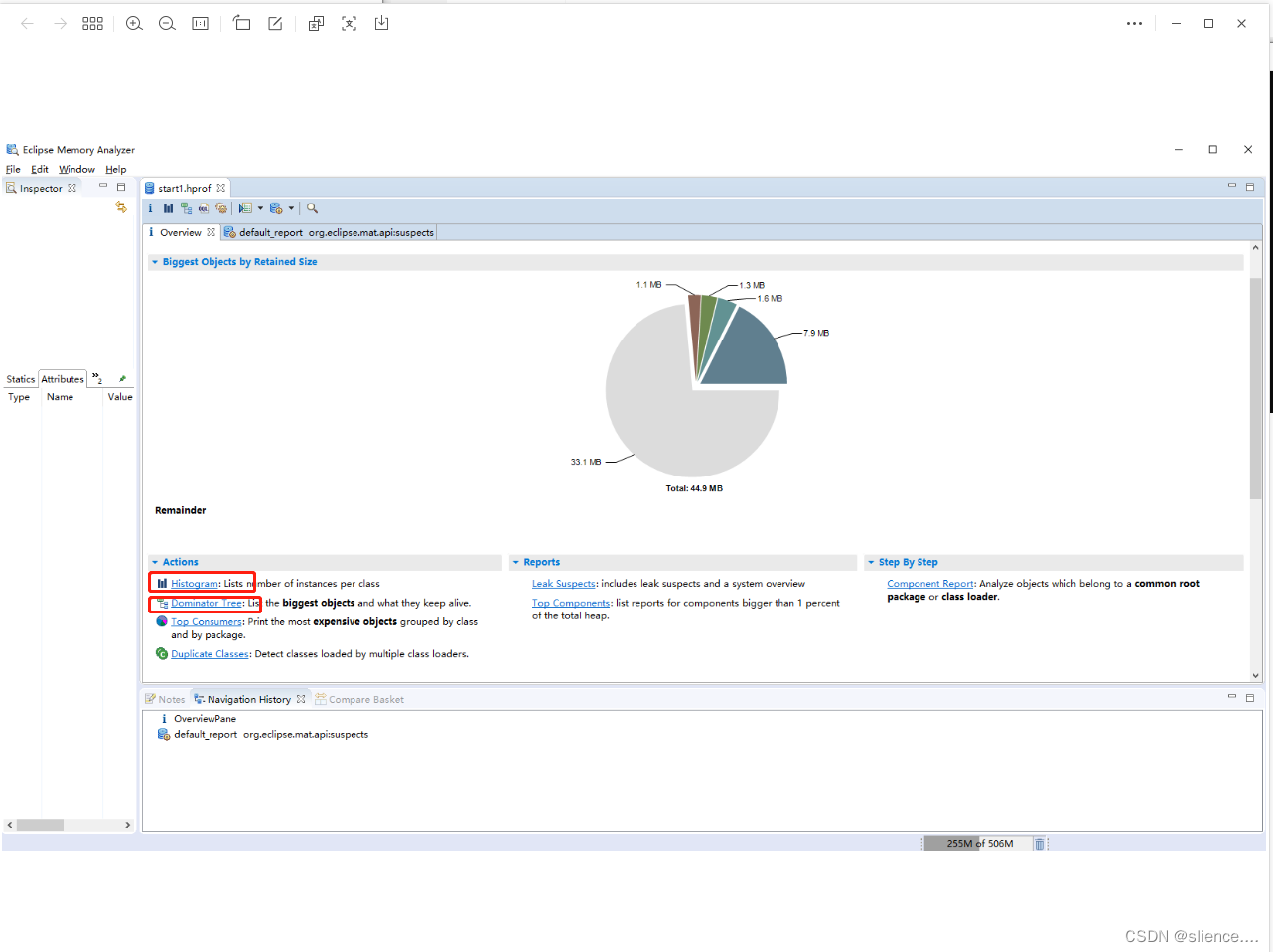Image resolution: width=1273 pixels, height=952 pixels.
Task: Collapse the Step By Step section
Action: click(x=871, y=562)
